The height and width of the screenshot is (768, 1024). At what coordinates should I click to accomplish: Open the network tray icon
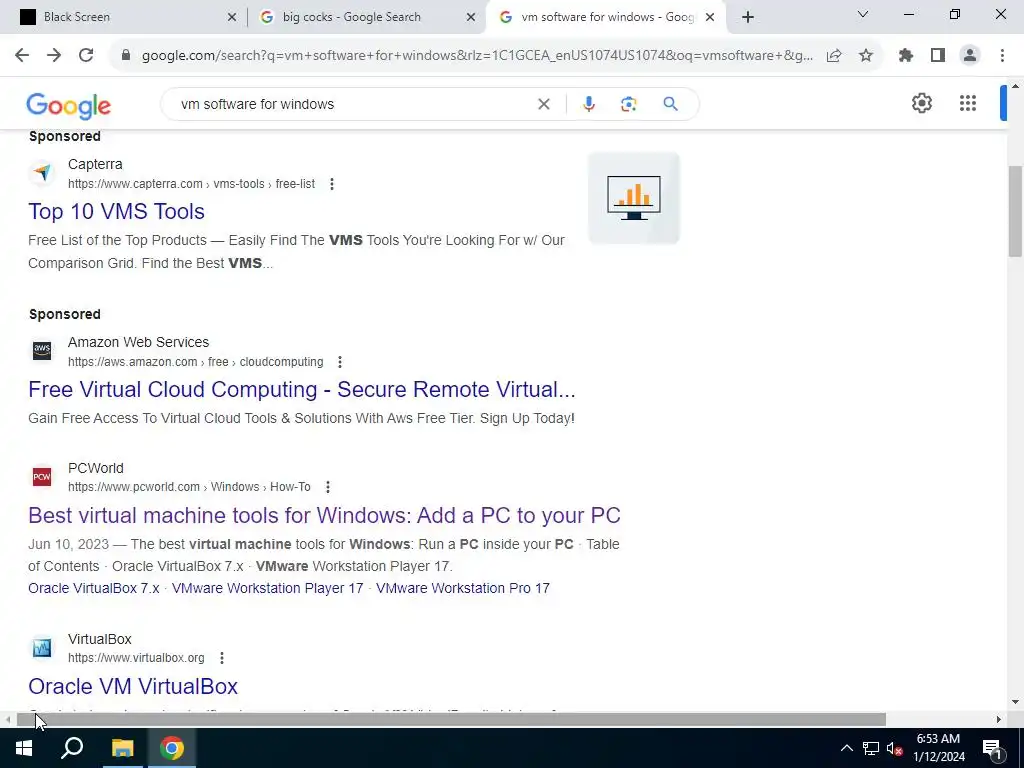871,748
